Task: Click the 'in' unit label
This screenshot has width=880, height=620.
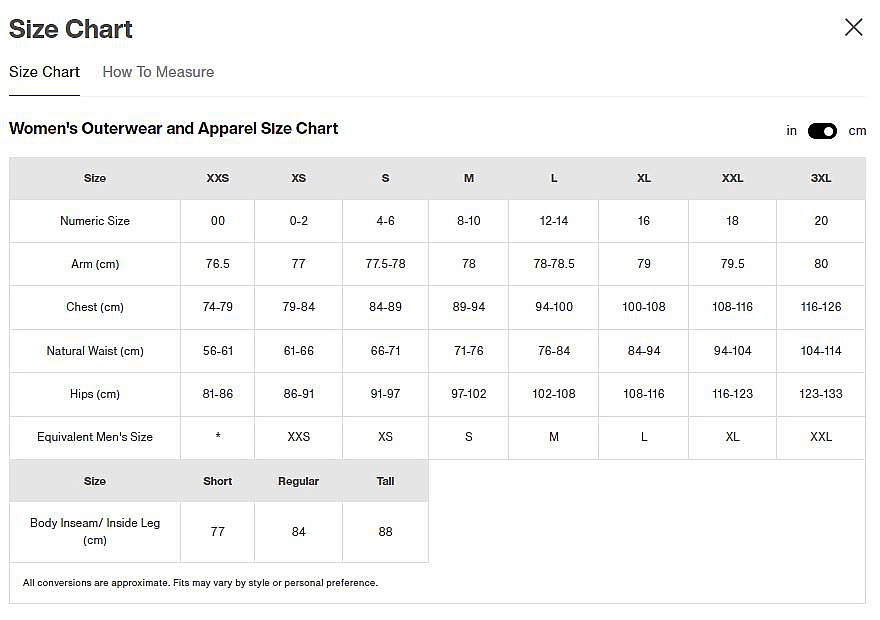Action: tap(791, 131)
